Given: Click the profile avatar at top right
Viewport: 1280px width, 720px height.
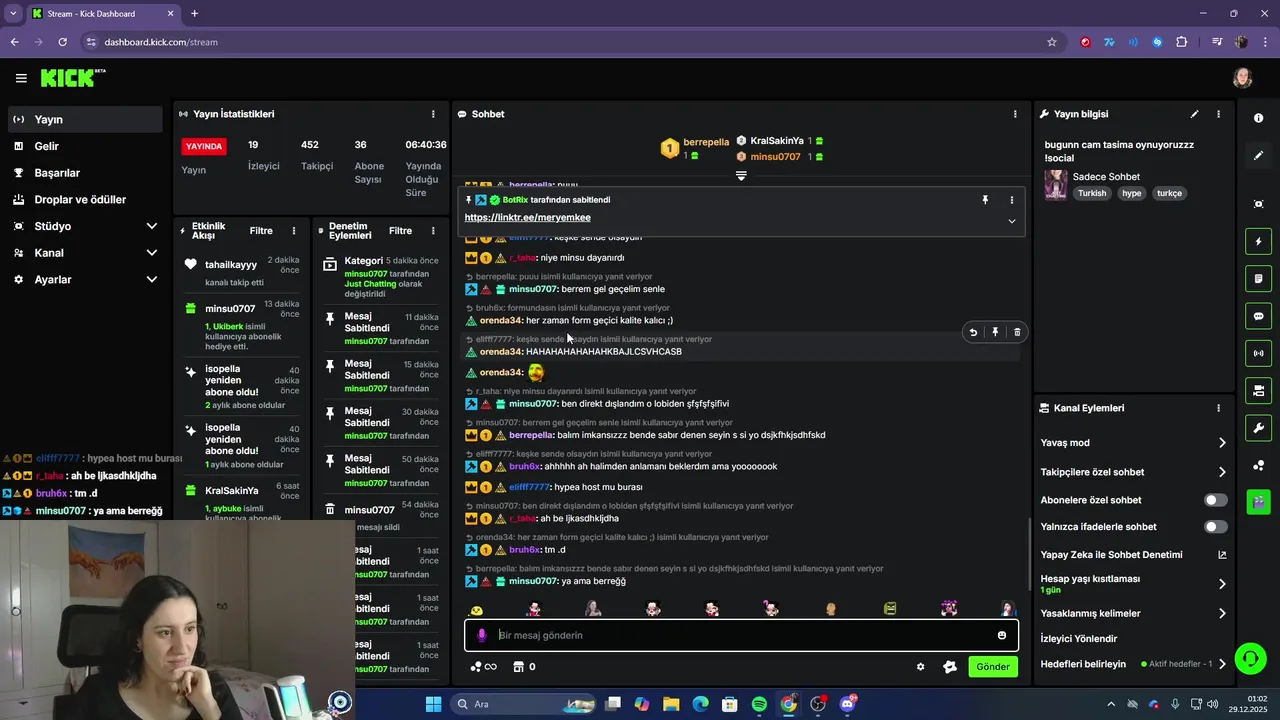Looking at the screenshot, I should (x=1243, y=78).
